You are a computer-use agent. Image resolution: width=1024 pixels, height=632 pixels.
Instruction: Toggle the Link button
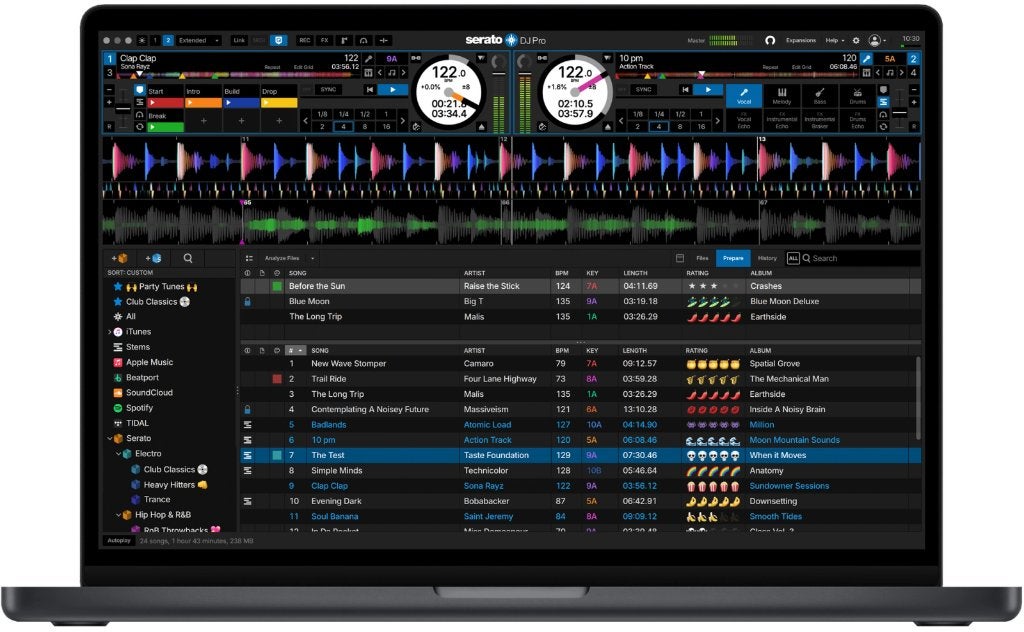(x=239, y=40)
